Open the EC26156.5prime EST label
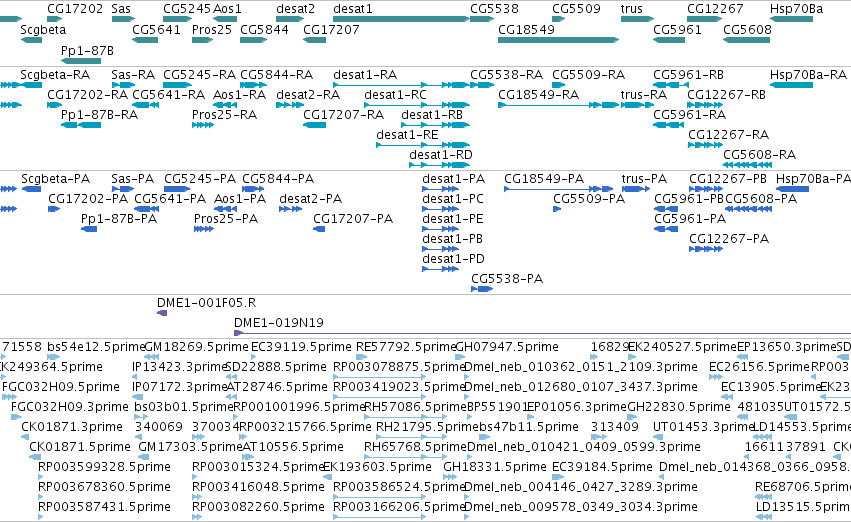The height and width of the screenshot is (522, 851). [x=759, y=367]
